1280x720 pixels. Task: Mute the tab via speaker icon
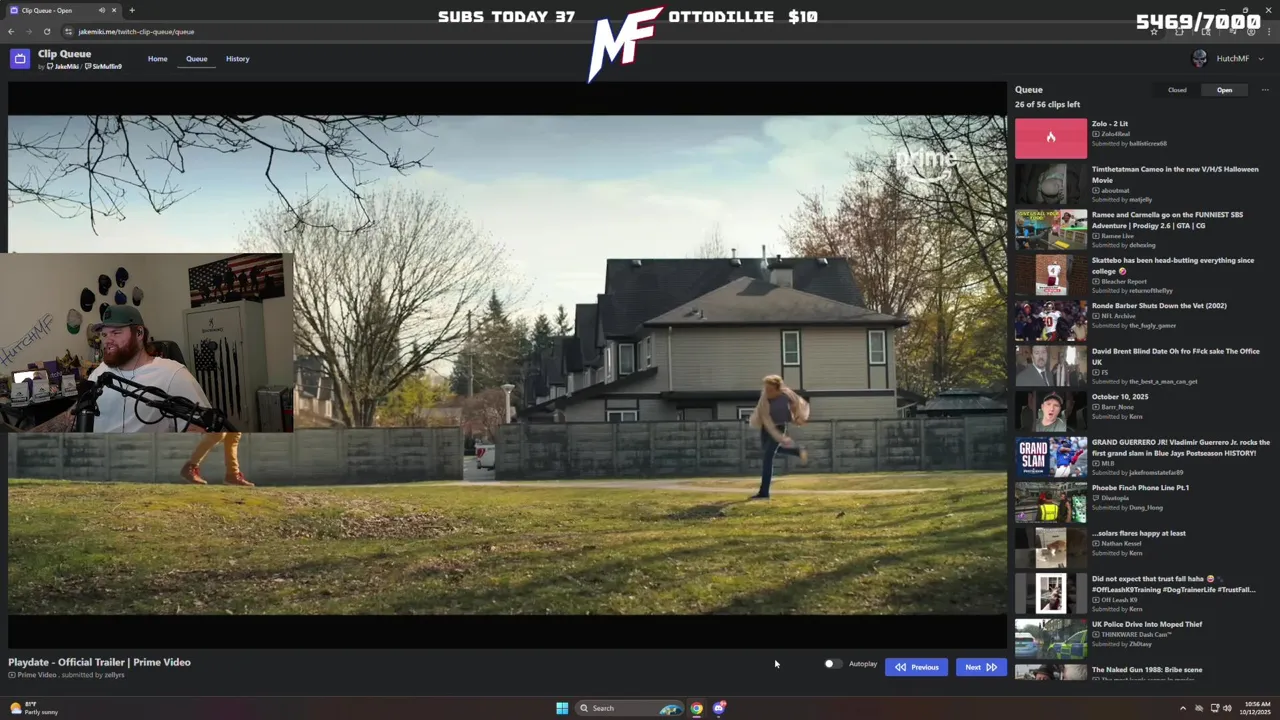(x=101, y=10)
